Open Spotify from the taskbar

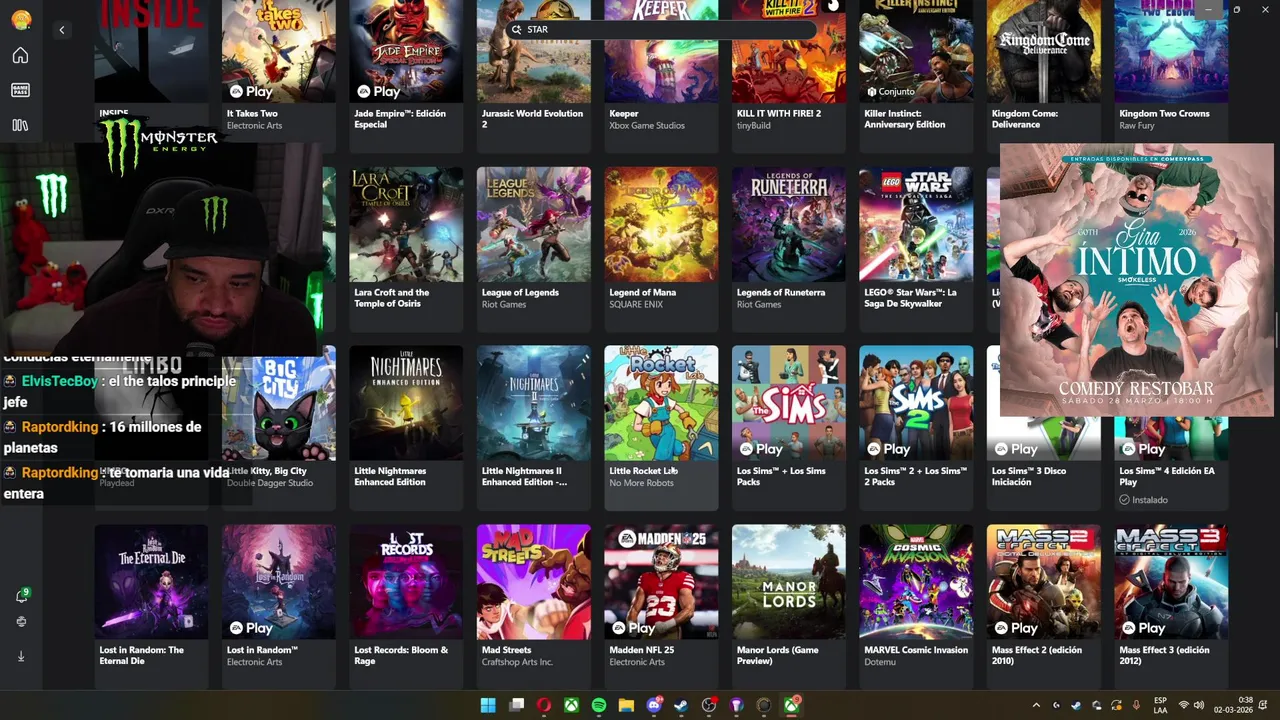598,705
